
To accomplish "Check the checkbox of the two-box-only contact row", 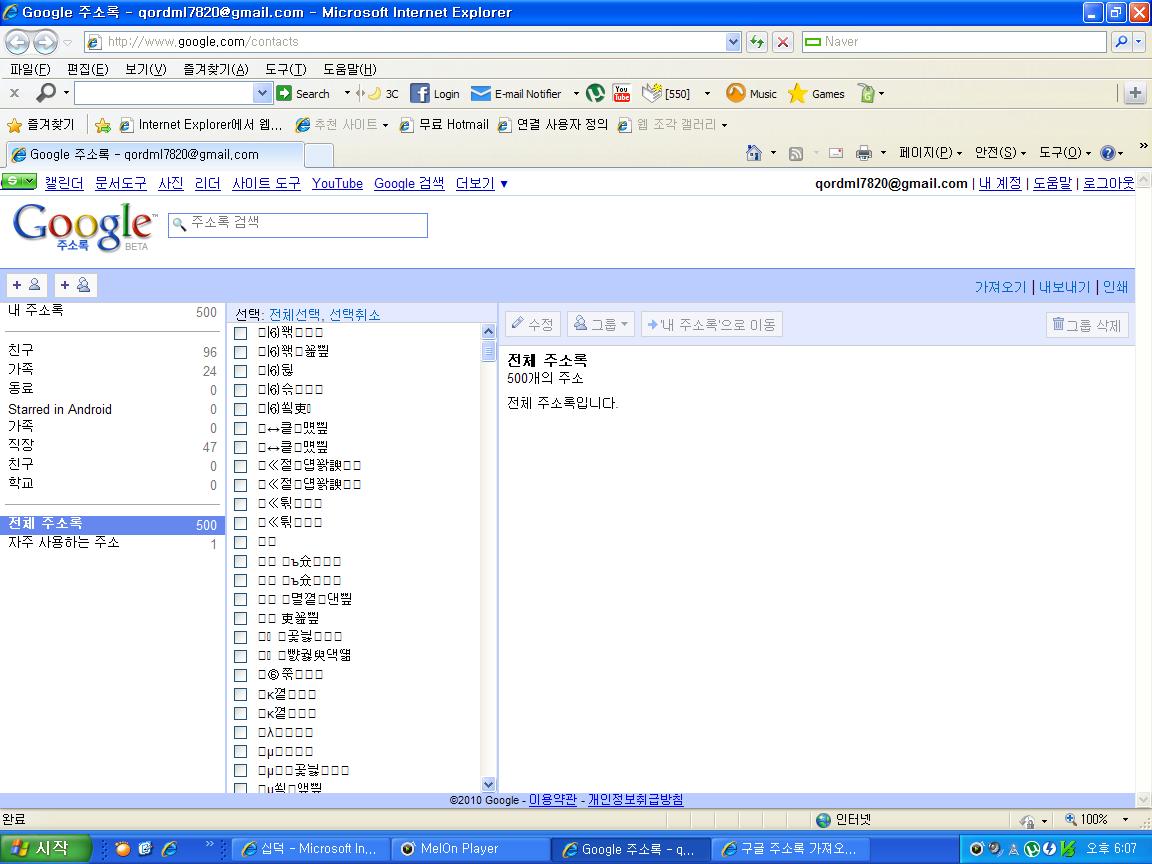I will (x=240, y=542).
